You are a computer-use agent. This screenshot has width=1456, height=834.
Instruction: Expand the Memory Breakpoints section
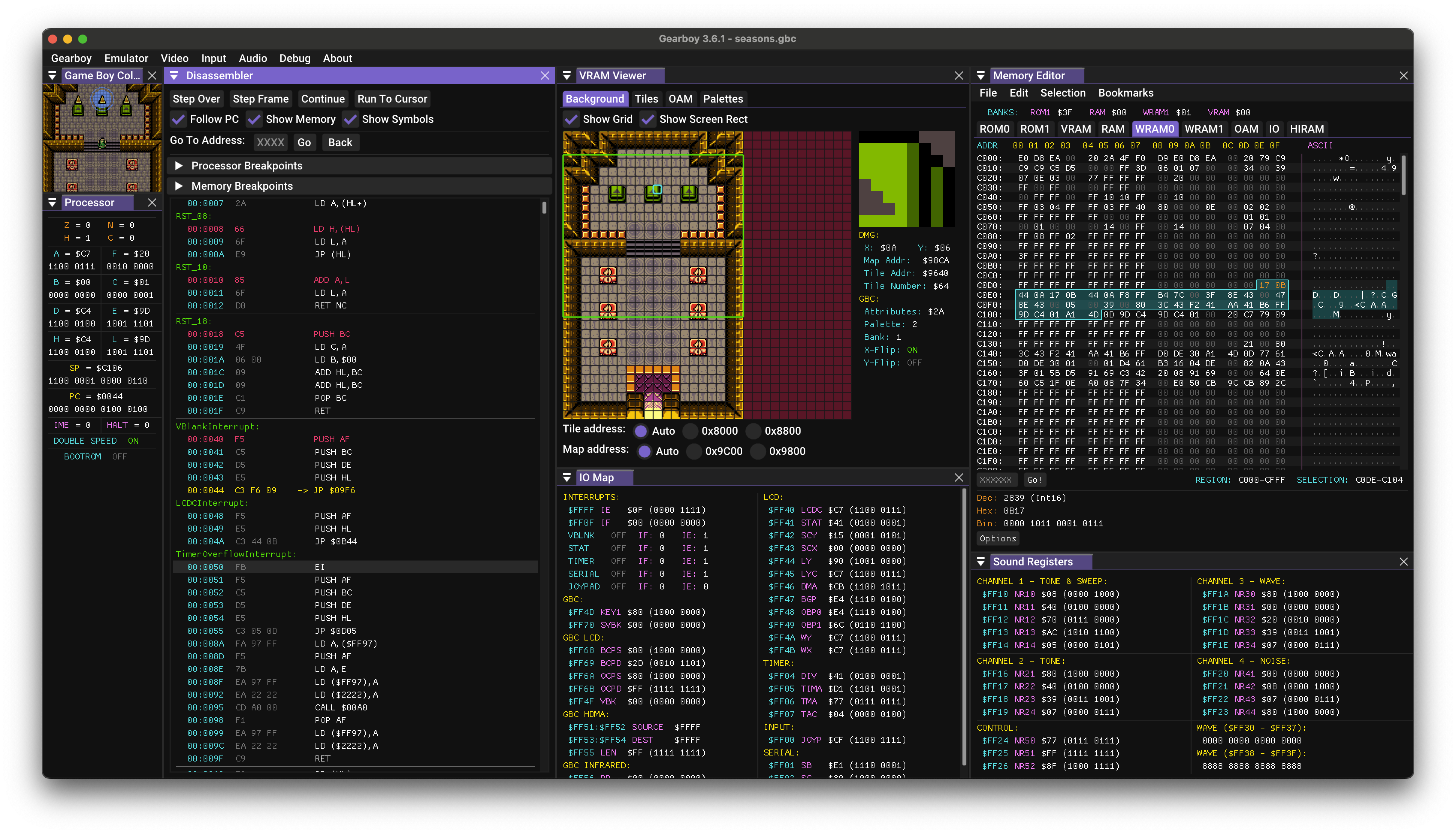[179, 186]
